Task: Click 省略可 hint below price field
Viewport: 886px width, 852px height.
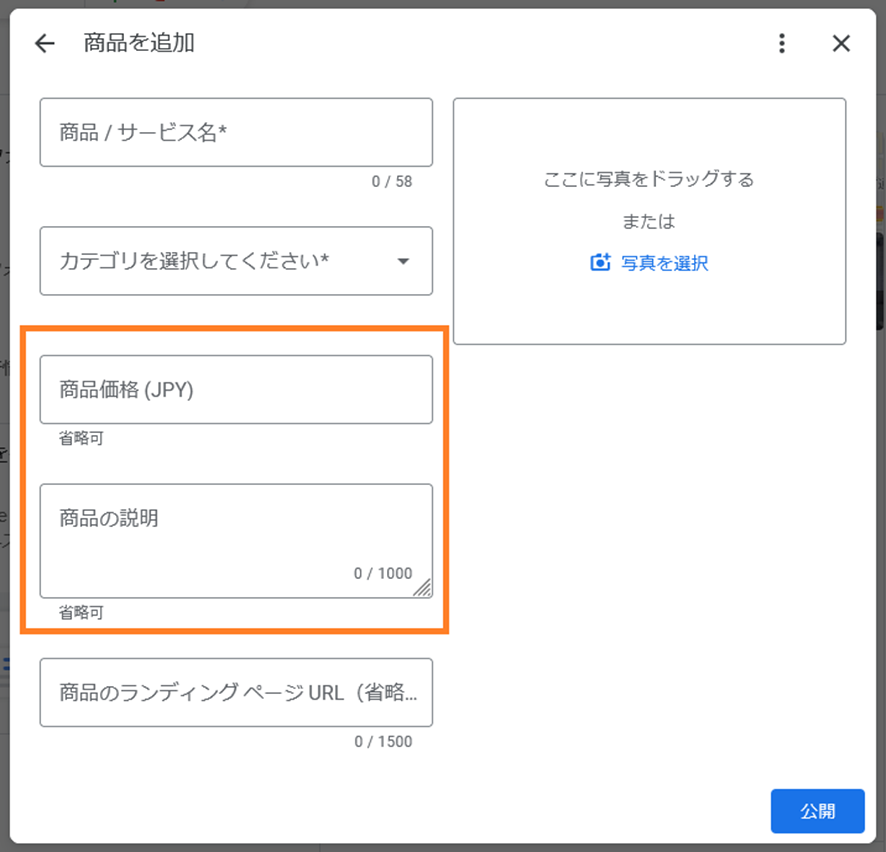Action: pos(81,438)
